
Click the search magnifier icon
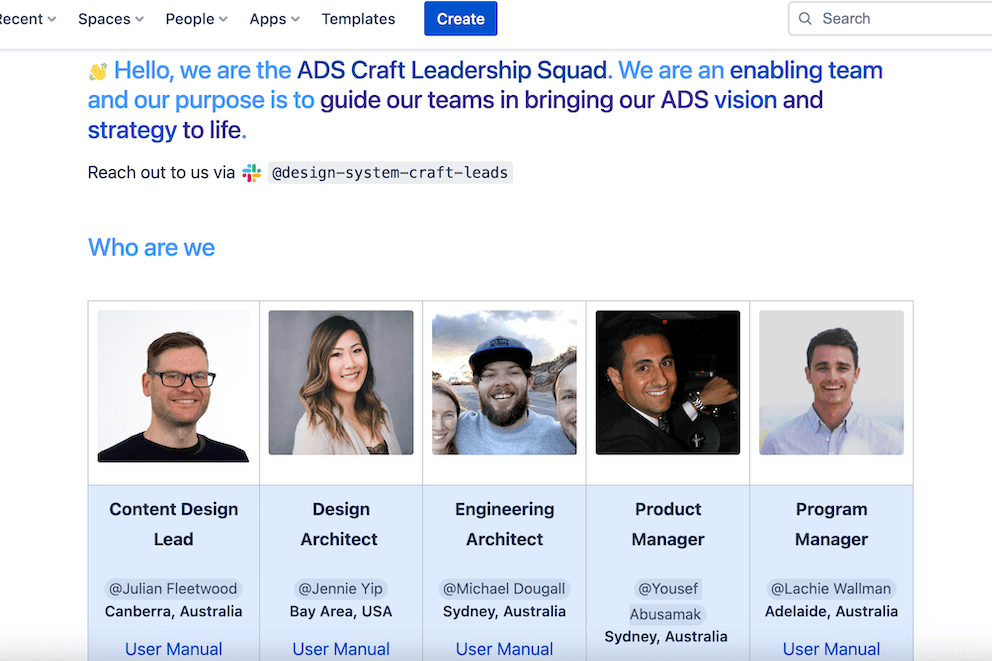[x=805, y=18]
